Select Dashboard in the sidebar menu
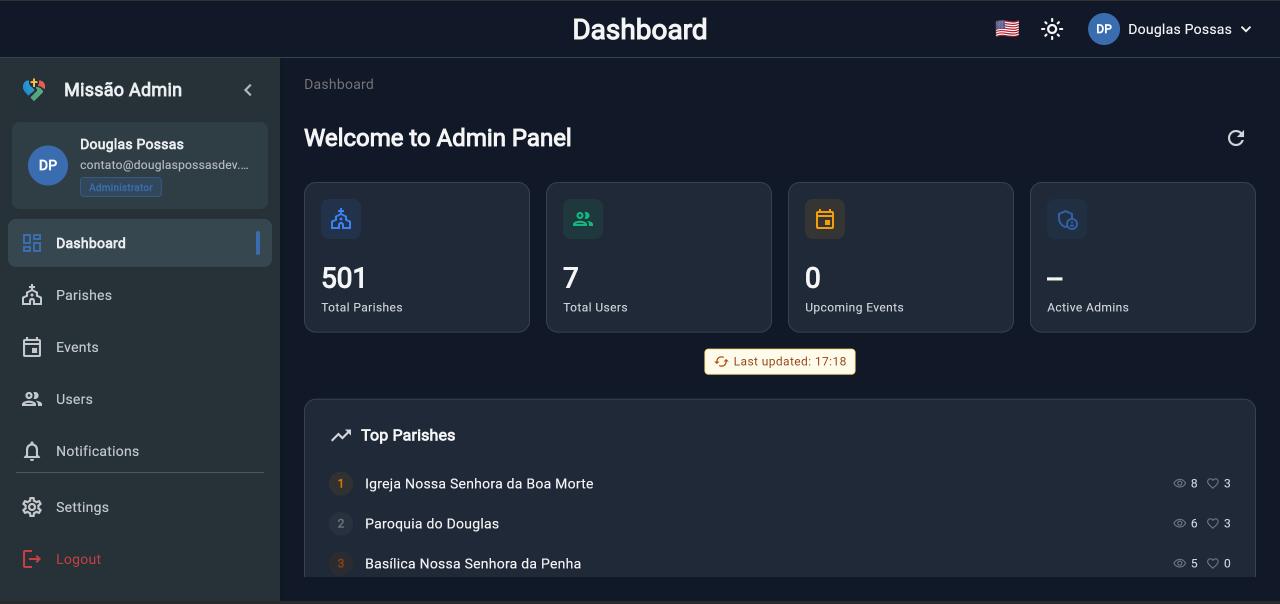This screenshot has width=1280, height=604. click(x=90, y=242)
